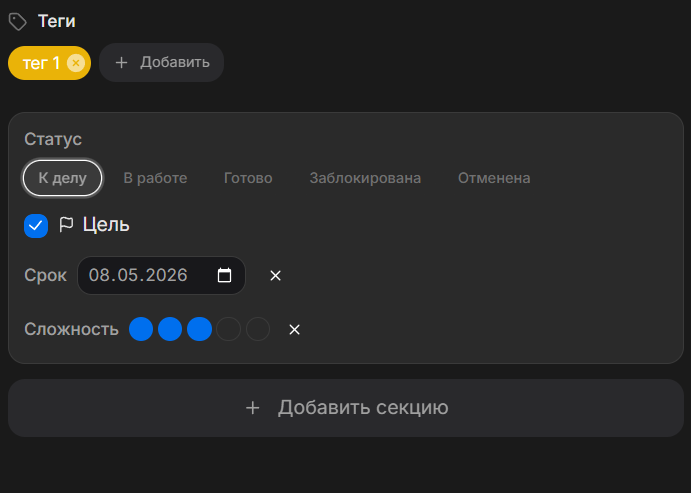This screenshot has height=493, width=691.
Task: Set Сложность to the fifth dot
Action: [x=258, y=329]
